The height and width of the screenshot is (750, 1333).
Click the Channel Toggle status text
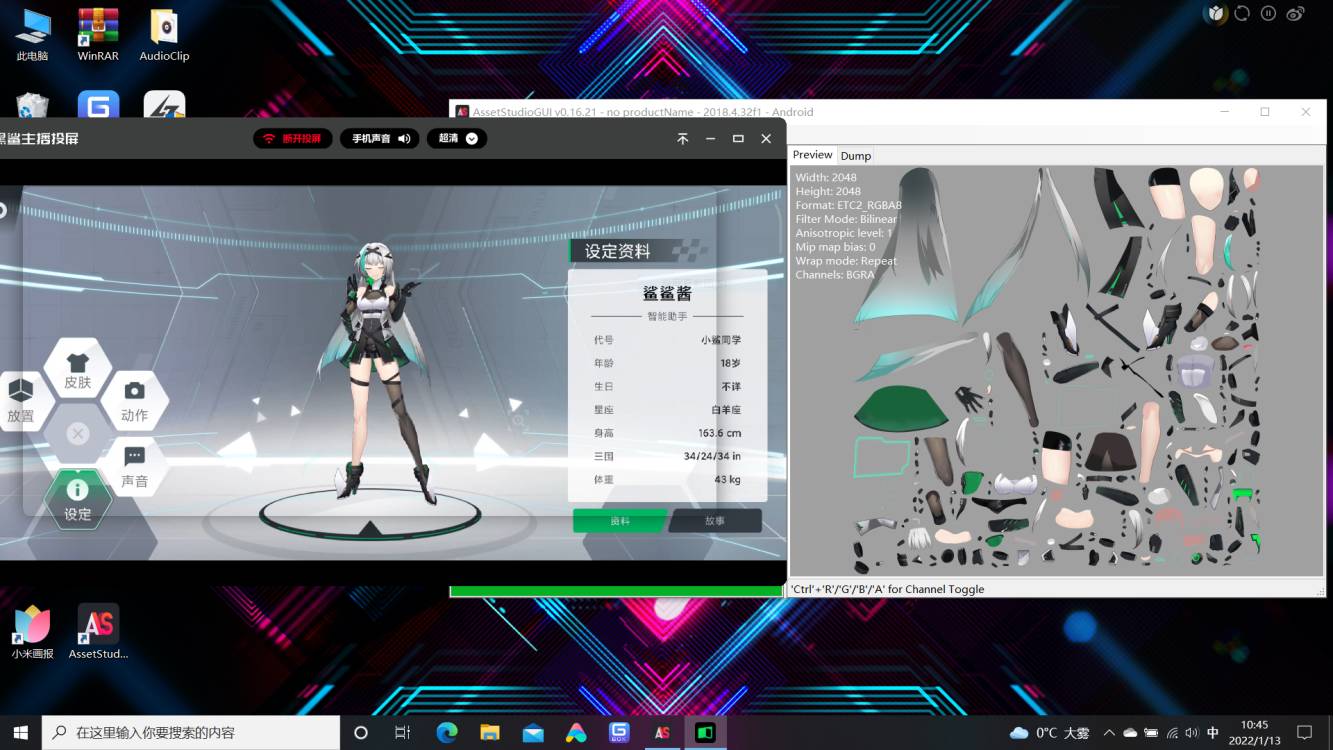point(887,589)
